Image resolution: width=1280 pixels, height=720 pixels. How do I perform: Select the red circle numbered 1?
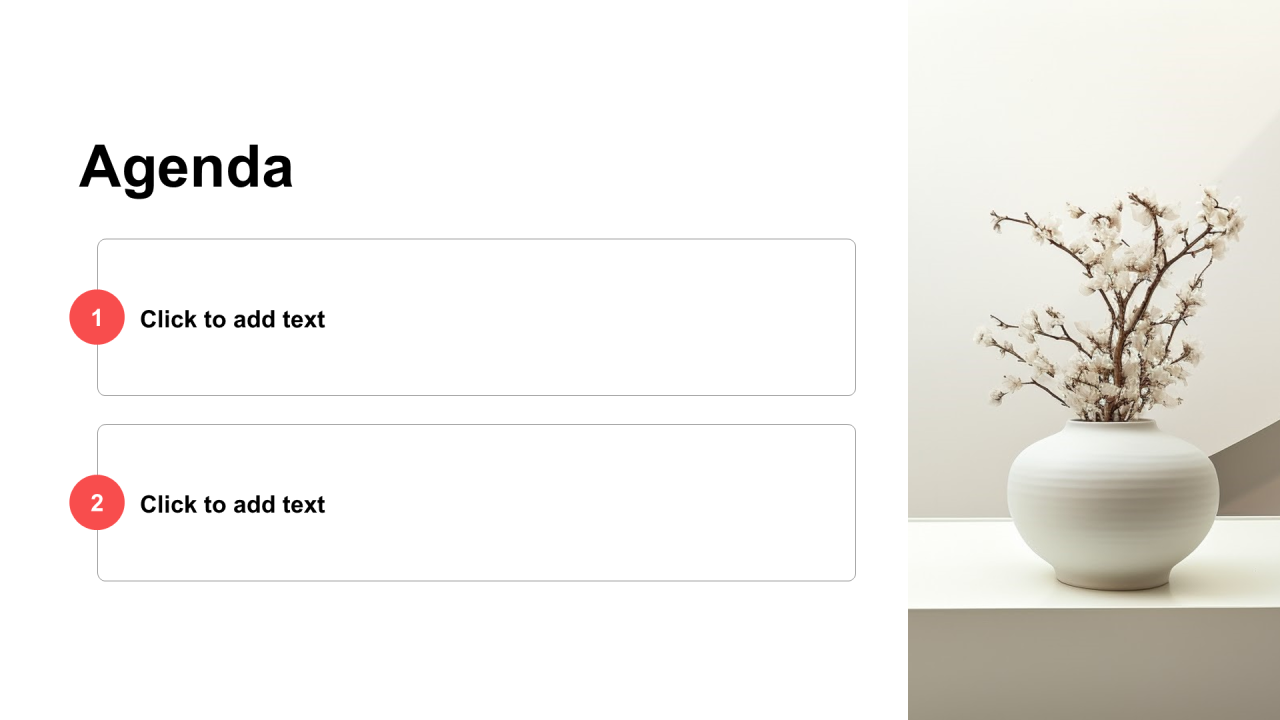(97, 317)
